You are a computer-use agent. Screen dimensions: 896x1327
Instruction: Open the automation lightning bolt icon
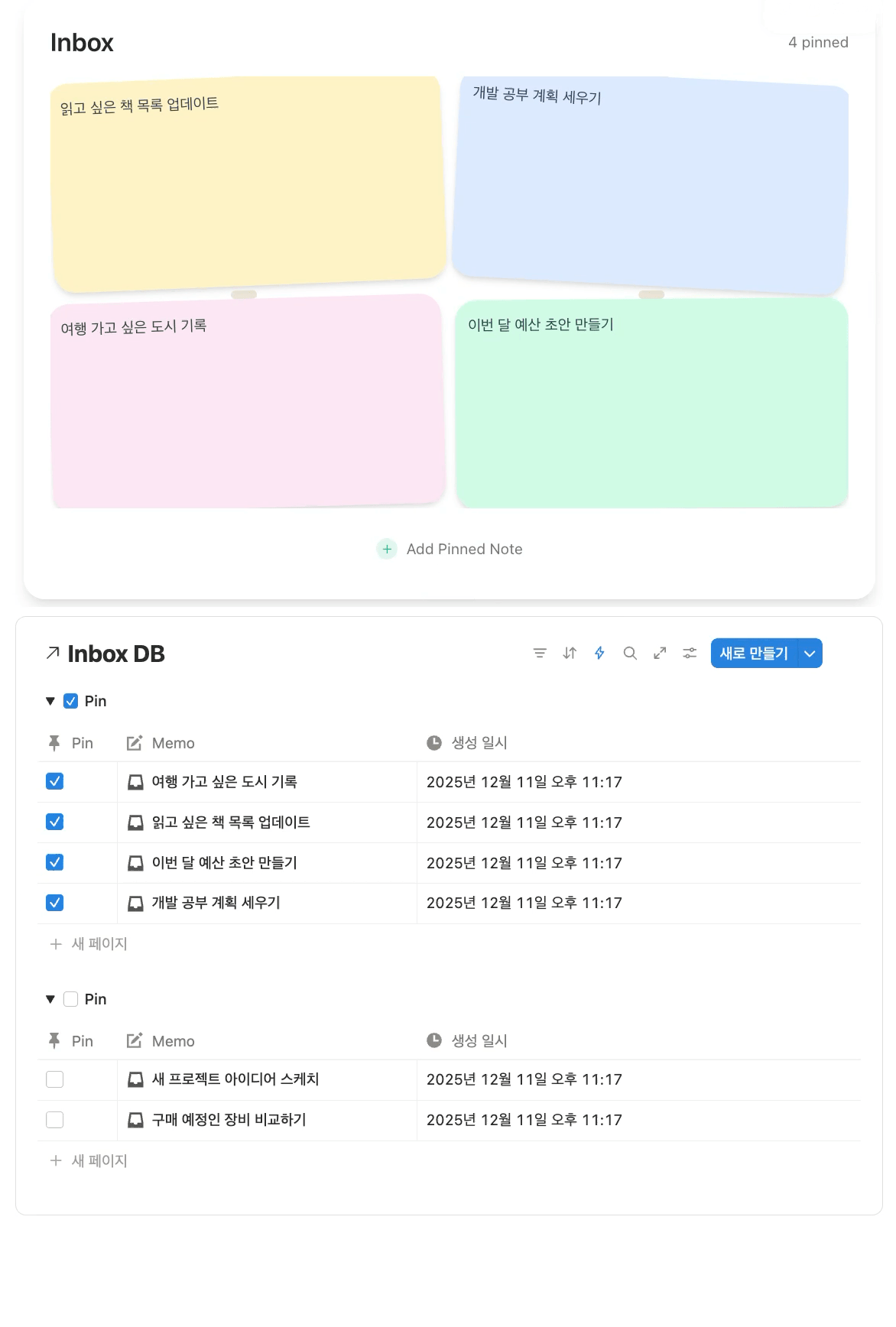coord(599,653)
